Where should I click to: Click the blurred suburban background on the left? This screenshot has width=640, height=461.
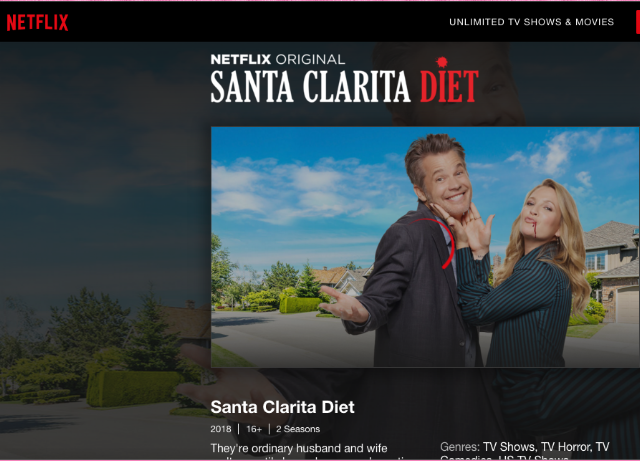pos(105,245)
